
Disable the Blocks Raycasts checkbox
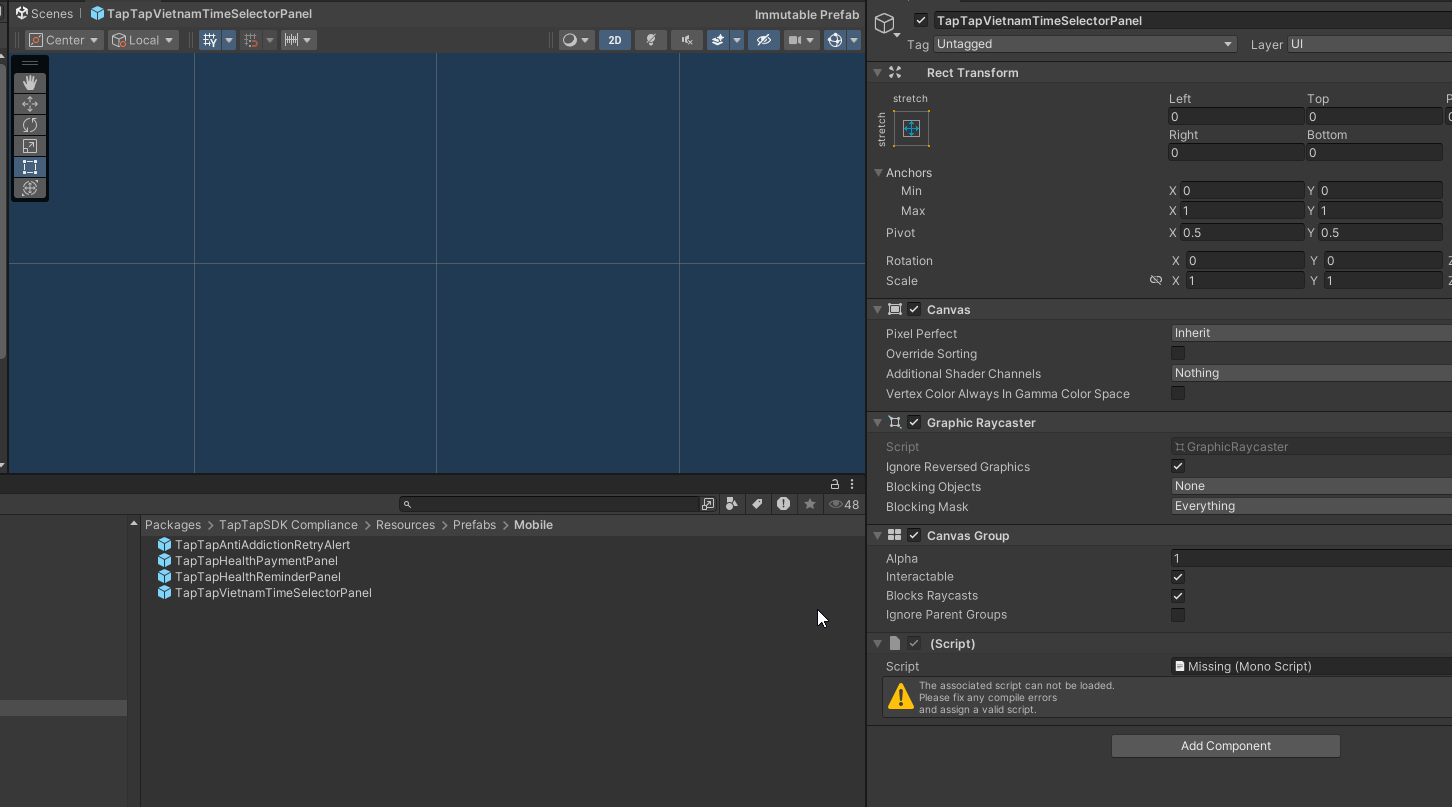pyautogui.click(x=1178, y=596)
